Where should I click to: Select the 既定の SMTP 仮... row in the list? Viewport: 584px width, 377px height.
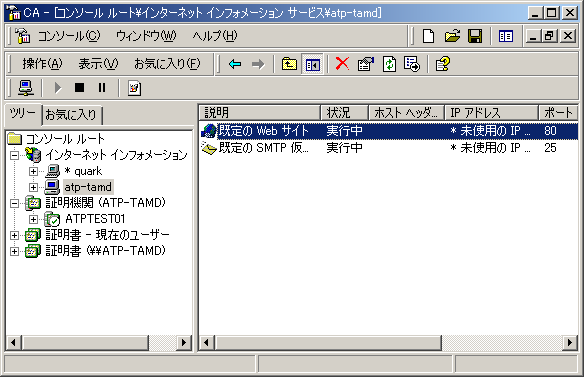point(389,148)
